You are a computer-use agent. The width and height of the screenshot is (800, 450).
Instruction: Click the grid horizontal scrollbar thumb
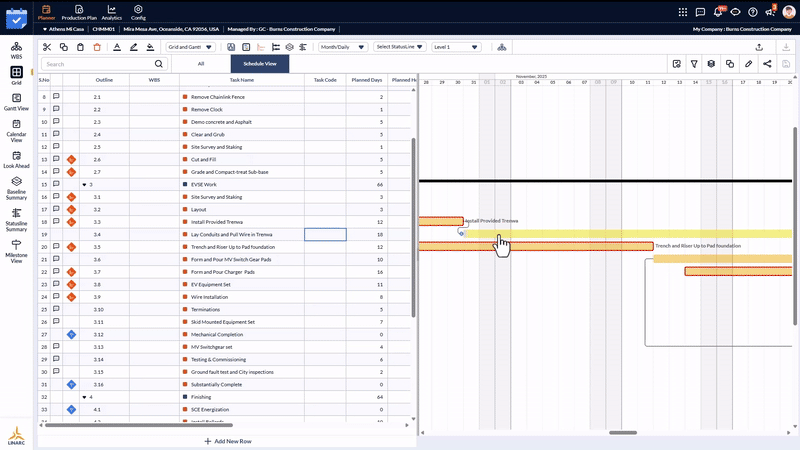[x=139, y=425]
